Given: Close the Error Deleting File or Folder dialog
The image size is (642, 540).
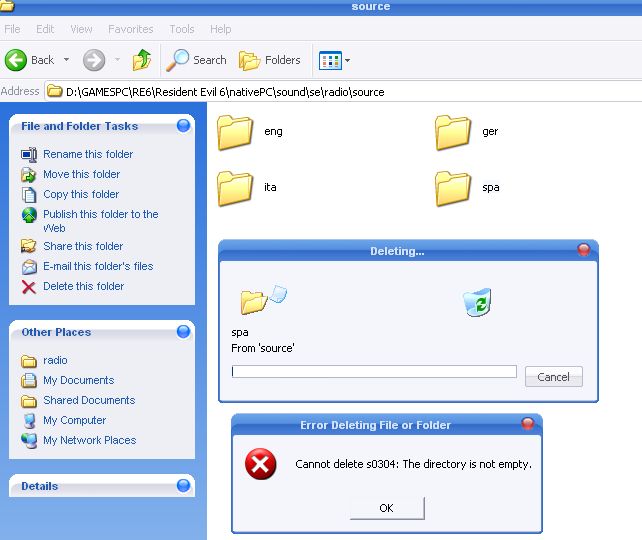Looking at the screenshot, I should coord(528,423).
